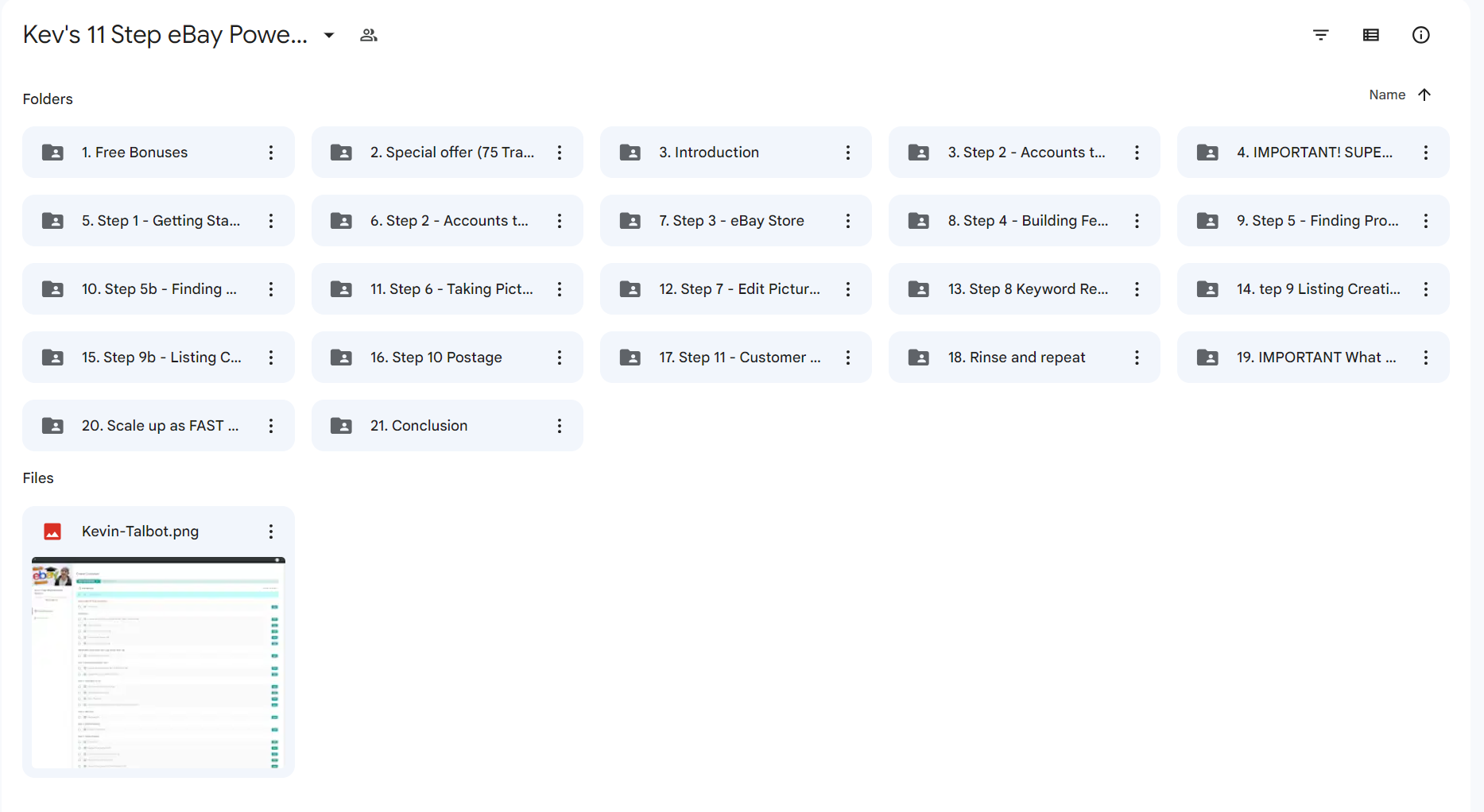Open more options for 9. Step 5 - Finding Pro folder
This screenshot has height=812, width=1484.
[x=1426, y=221]
